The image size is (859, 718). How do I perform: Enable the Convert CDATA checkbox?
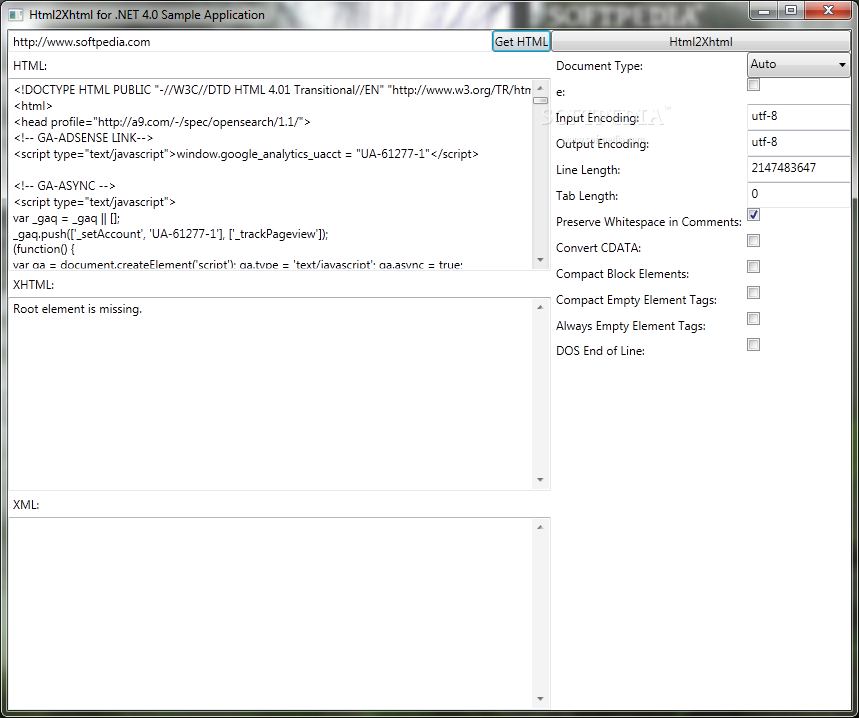754,240
